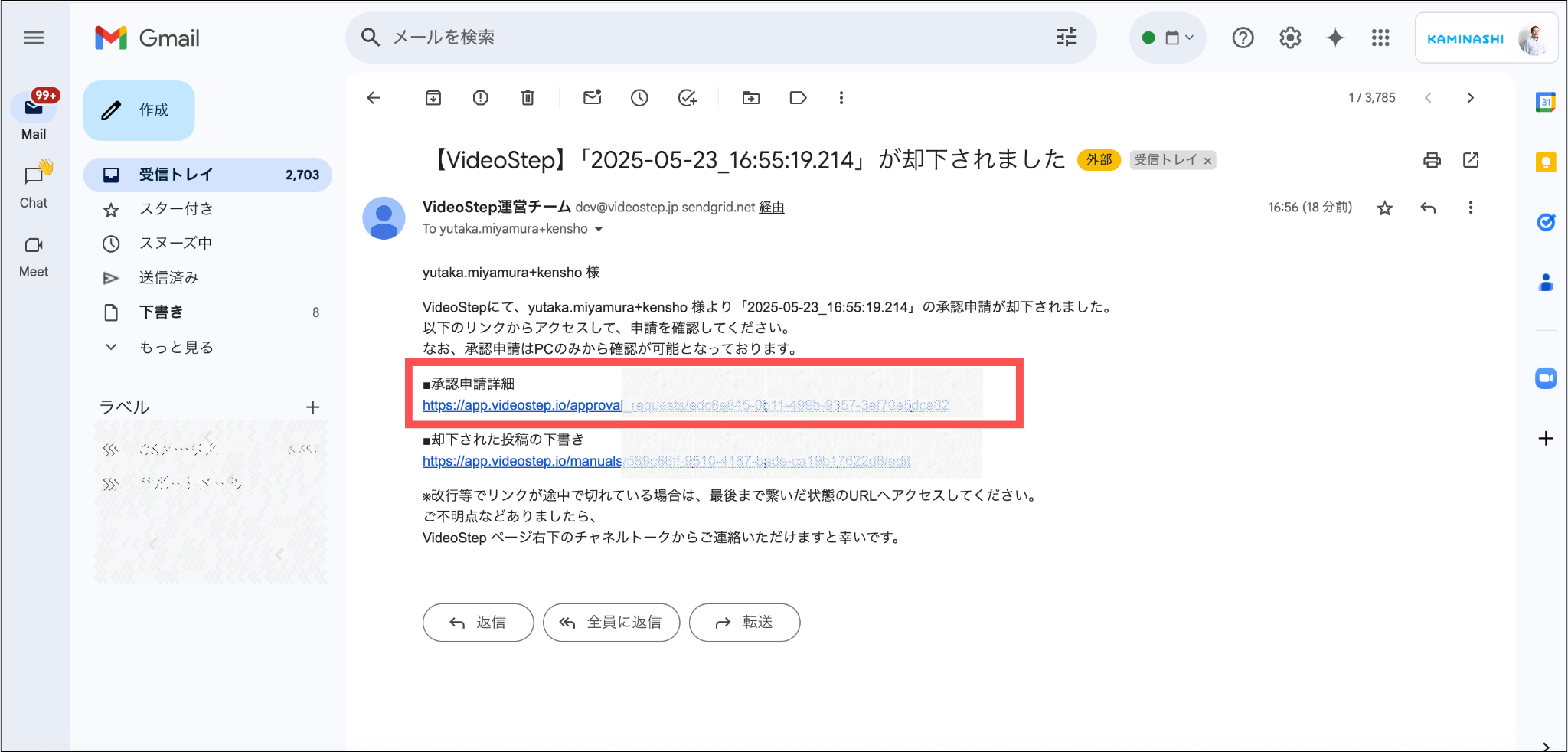Report this email as spam
The width and height of the screenshot is (1568, 752).
click(480, 97)
